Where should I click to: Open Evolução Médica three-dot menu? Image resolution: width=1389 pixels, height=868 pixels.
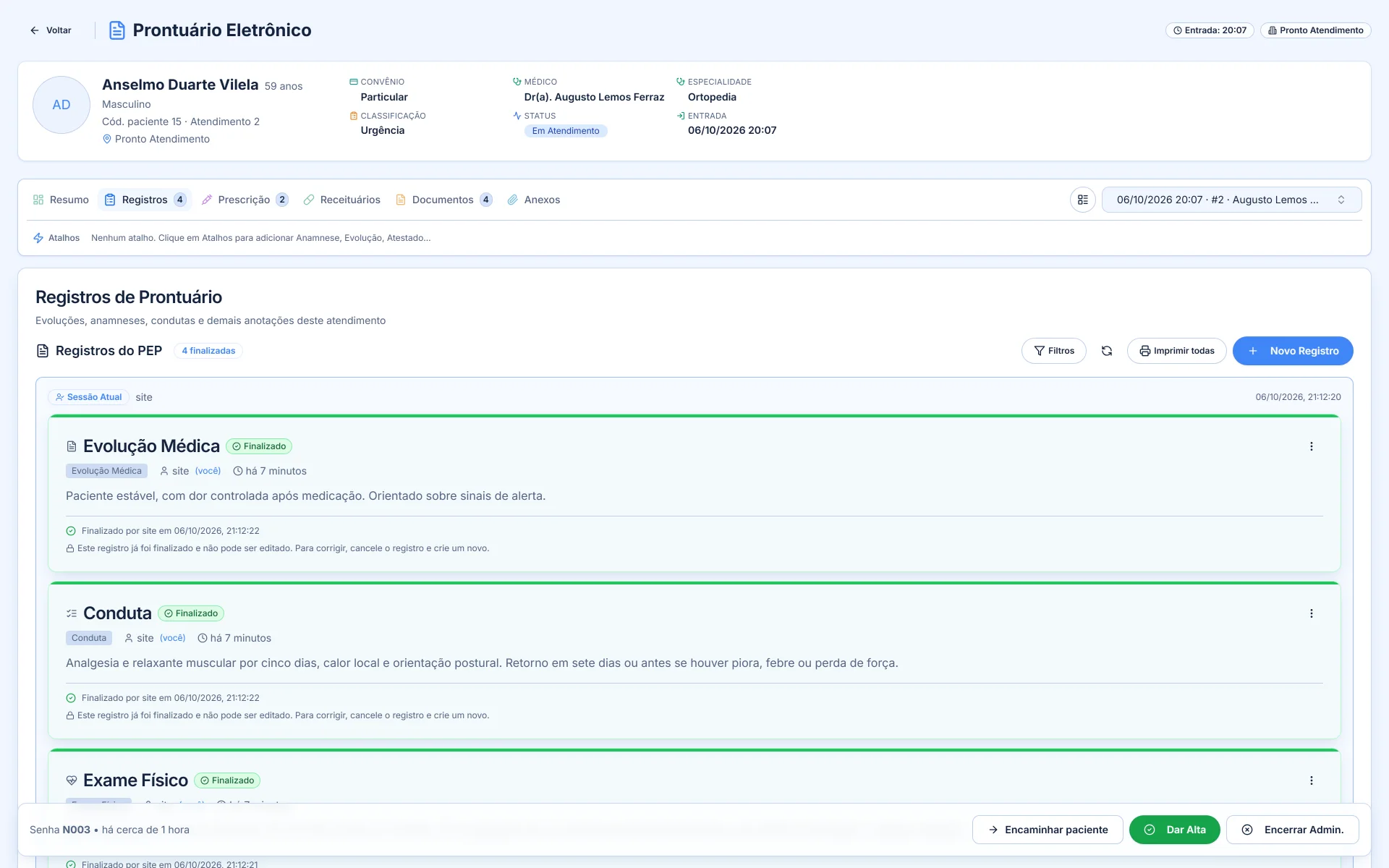[x=1311, y=446]
